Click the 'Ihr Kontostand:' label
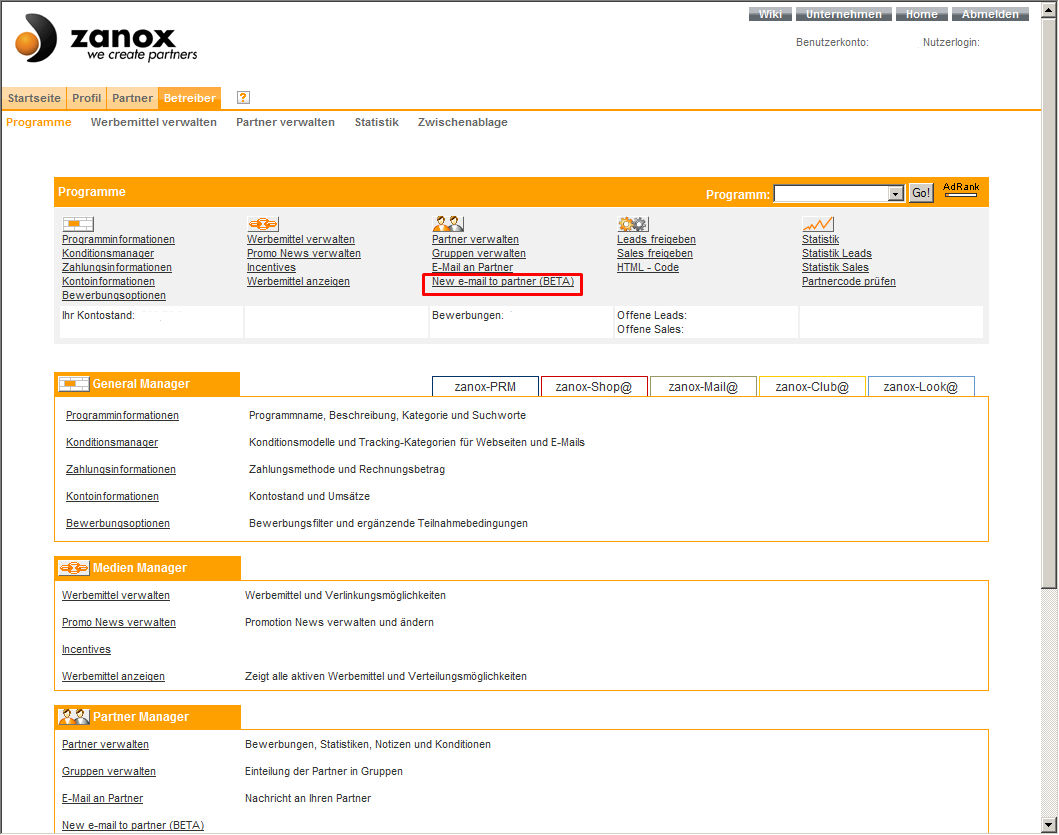The image size is (1059, 835). (98, 315)
